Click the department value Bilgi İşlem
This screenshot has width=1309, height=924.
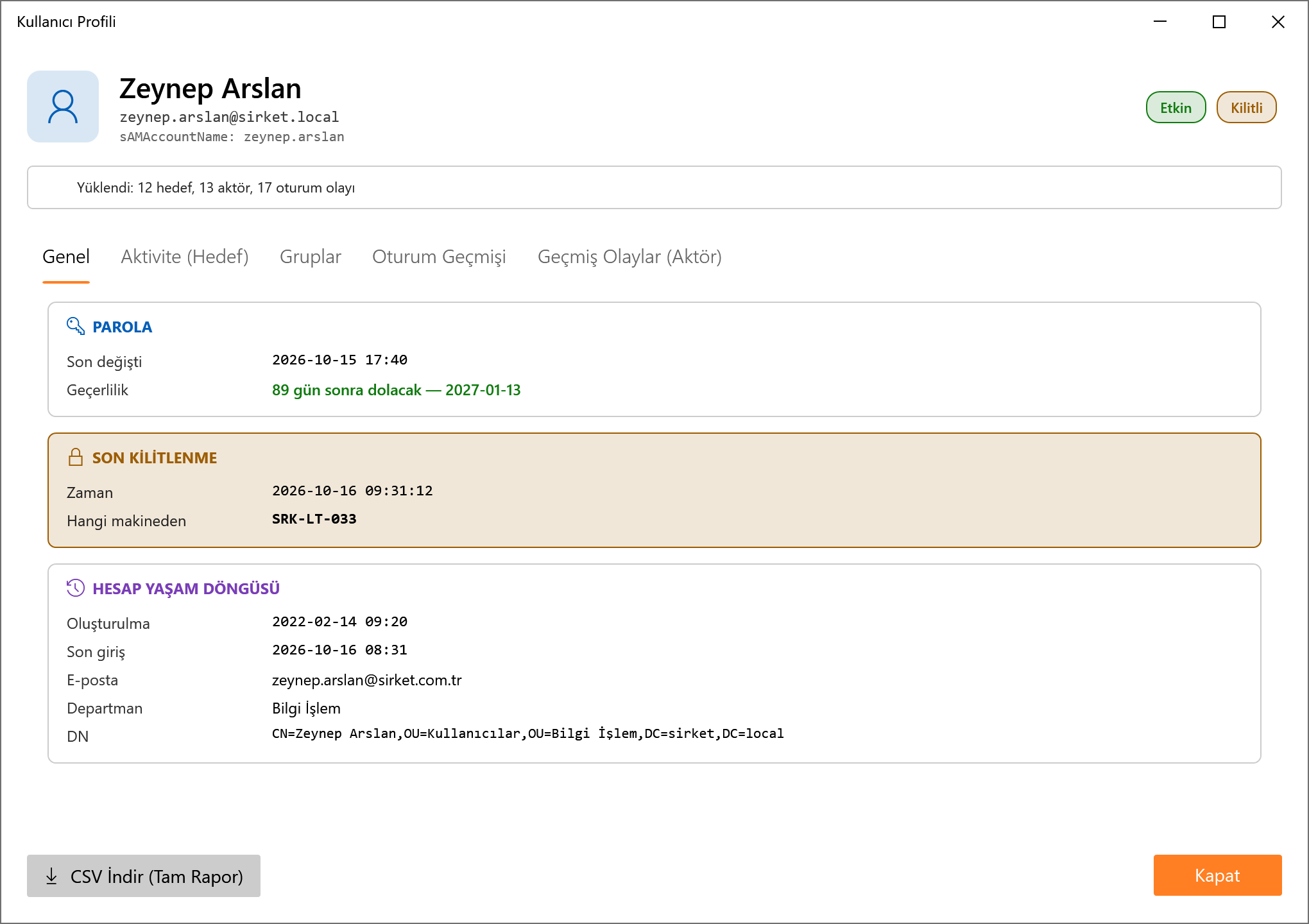306,708
